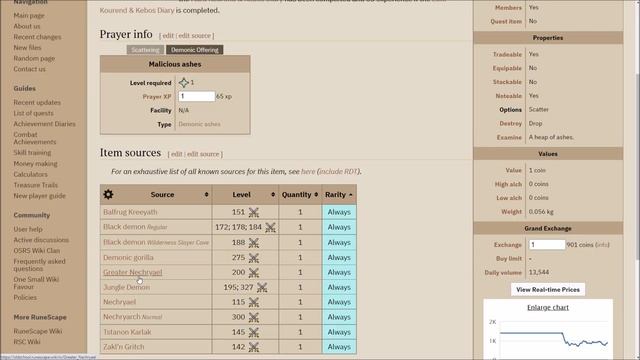Screen dimensions: 640x360
Task: Open Contact us sidebar link
Action: [x=30, y=69]
